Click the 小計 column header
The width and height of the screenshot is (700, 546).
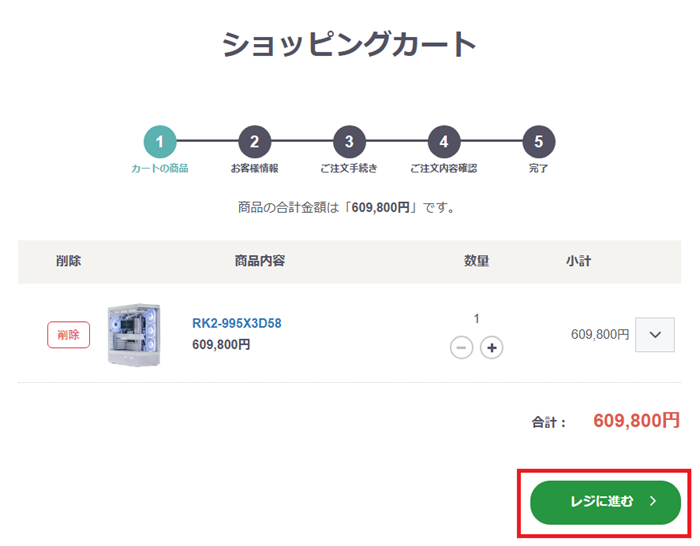pos(579,261)
